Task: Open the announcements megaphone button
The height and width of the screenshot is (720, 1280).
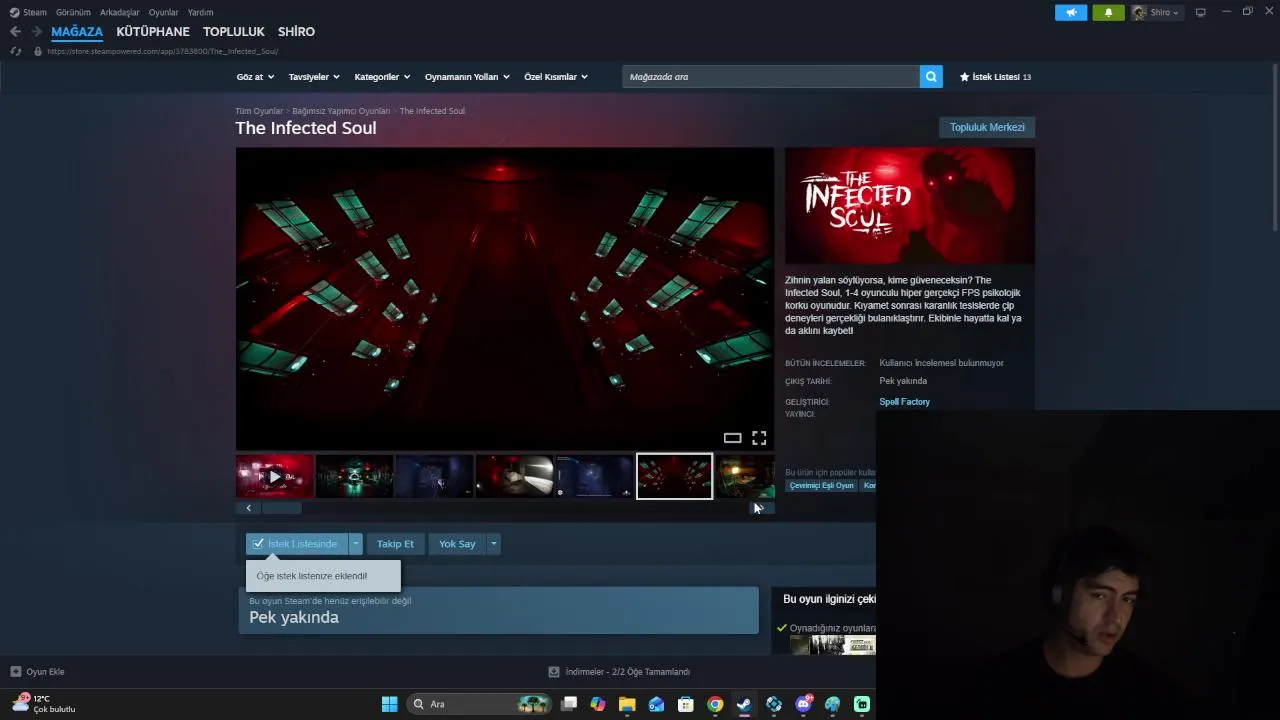Action: click(x=1070, y=12)
